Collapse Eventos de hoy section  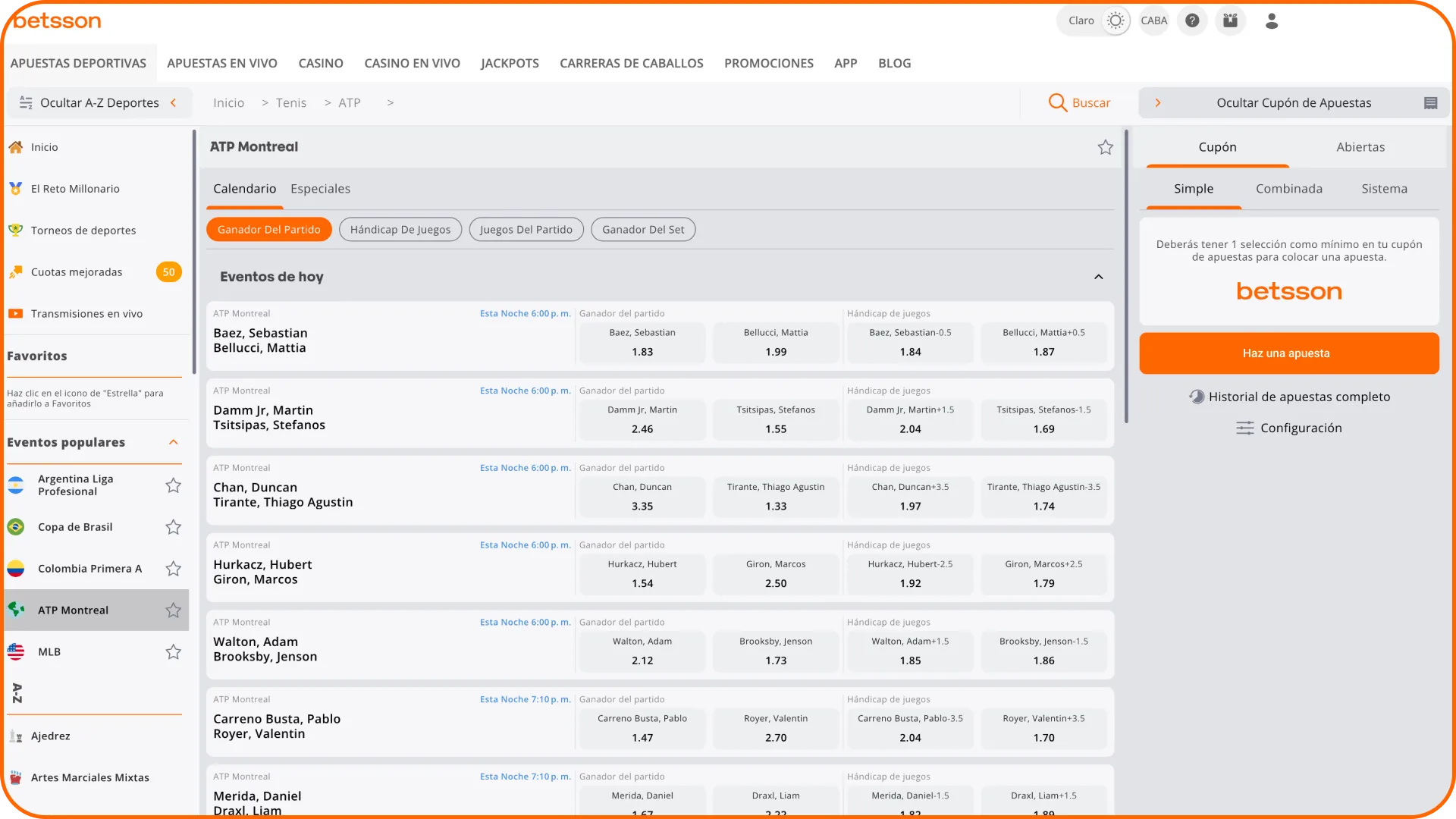[1098, 277]
